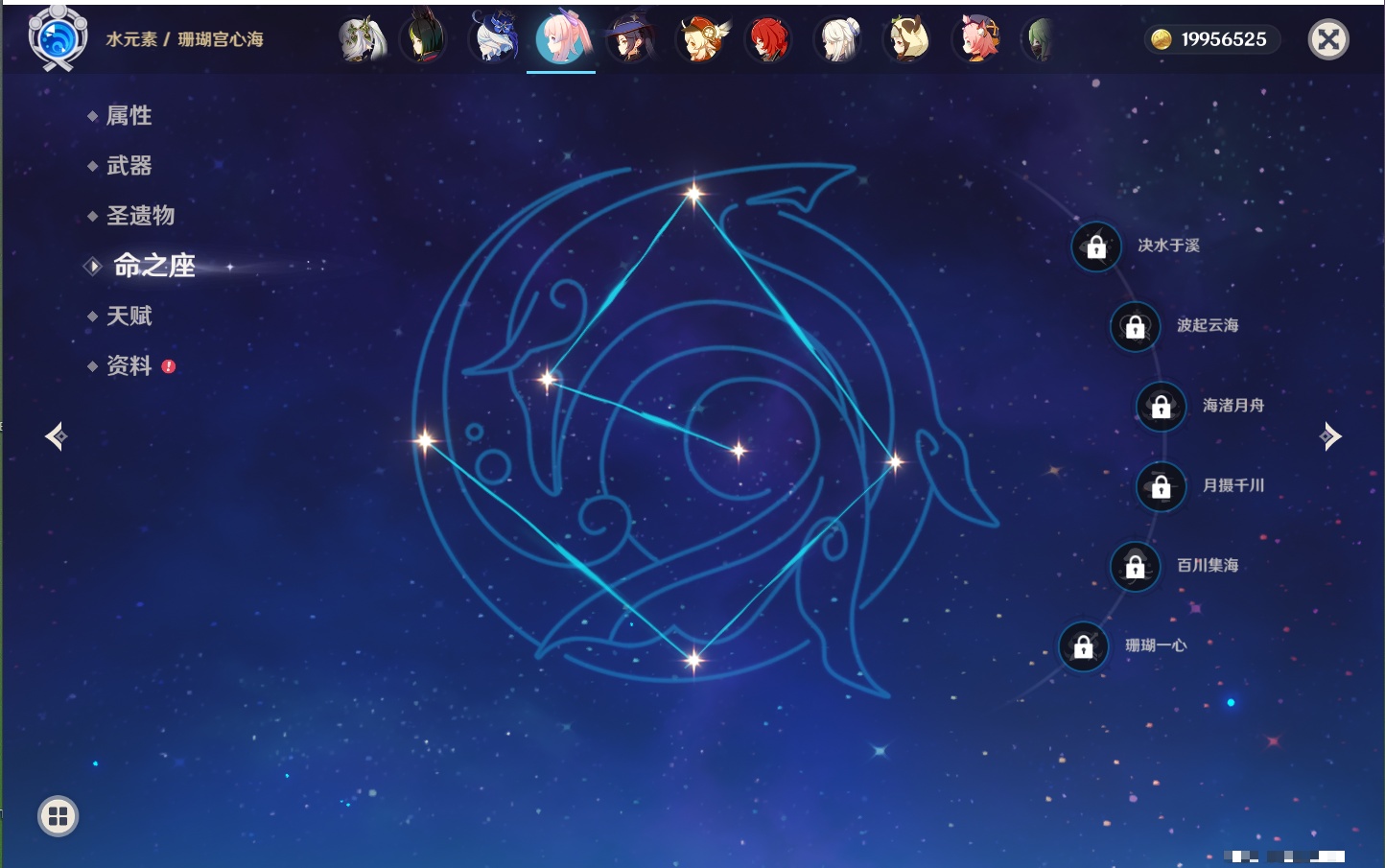Click the lock icon for 珊瑚一心
Viewport: 1385px width, 868px height.
[x=1083, y=646]
